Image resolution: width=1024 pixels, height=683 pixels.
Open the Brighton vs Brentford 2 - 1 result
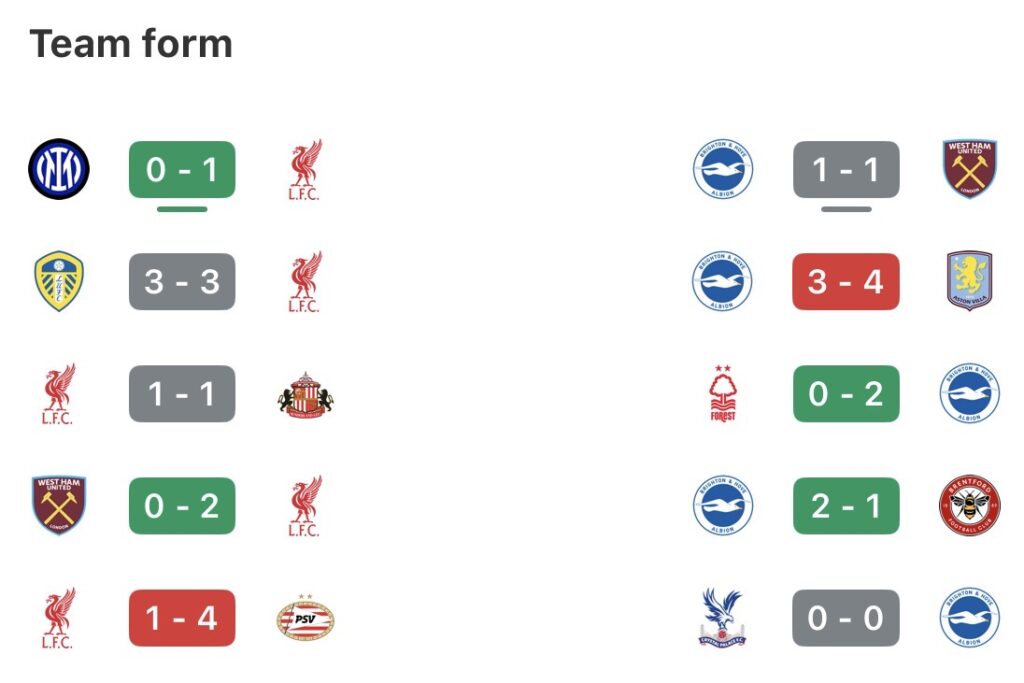(x=846, y=506)
